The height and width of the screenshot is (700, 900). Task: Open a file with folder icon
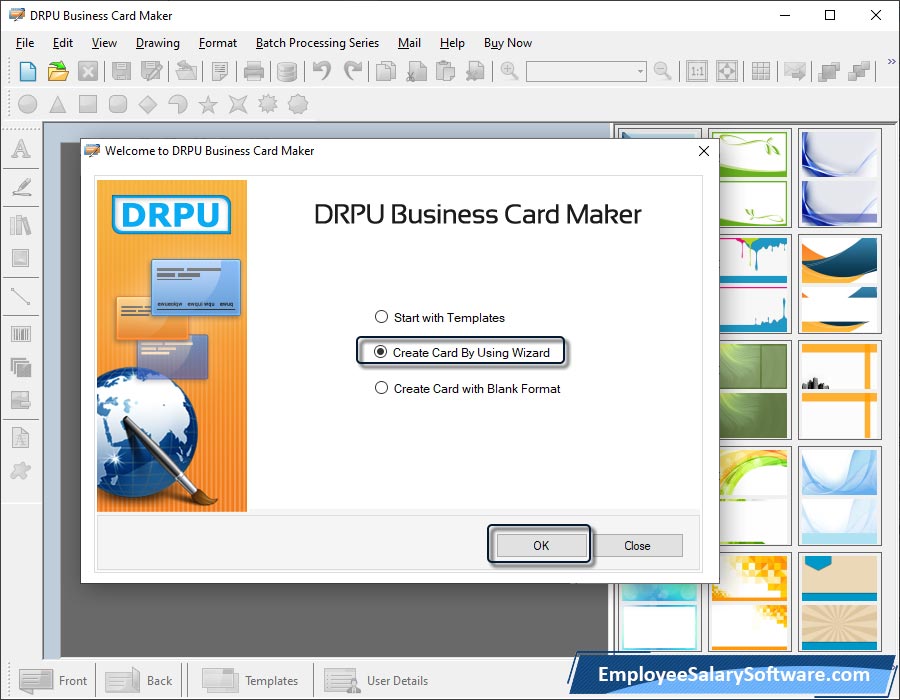[x=58, y=72]
